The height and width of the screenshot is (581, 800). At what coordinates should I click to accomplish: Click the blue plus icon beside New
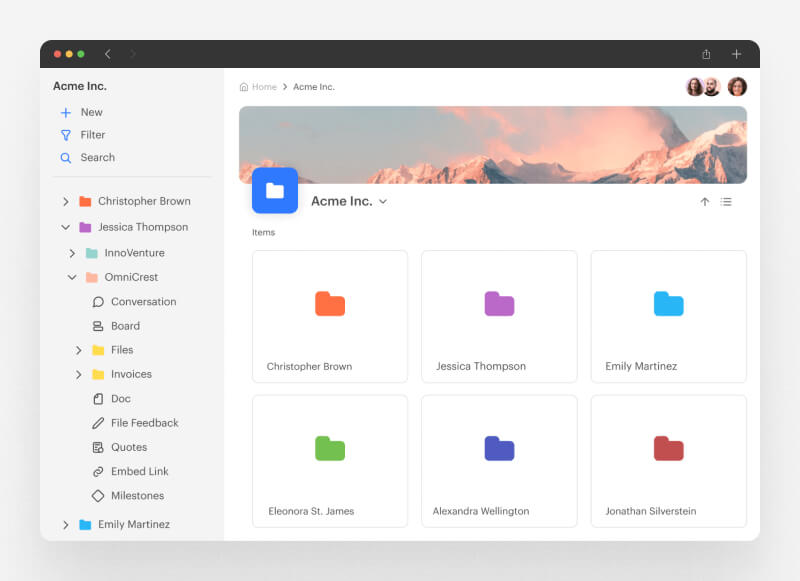click(x=66, y=112)
